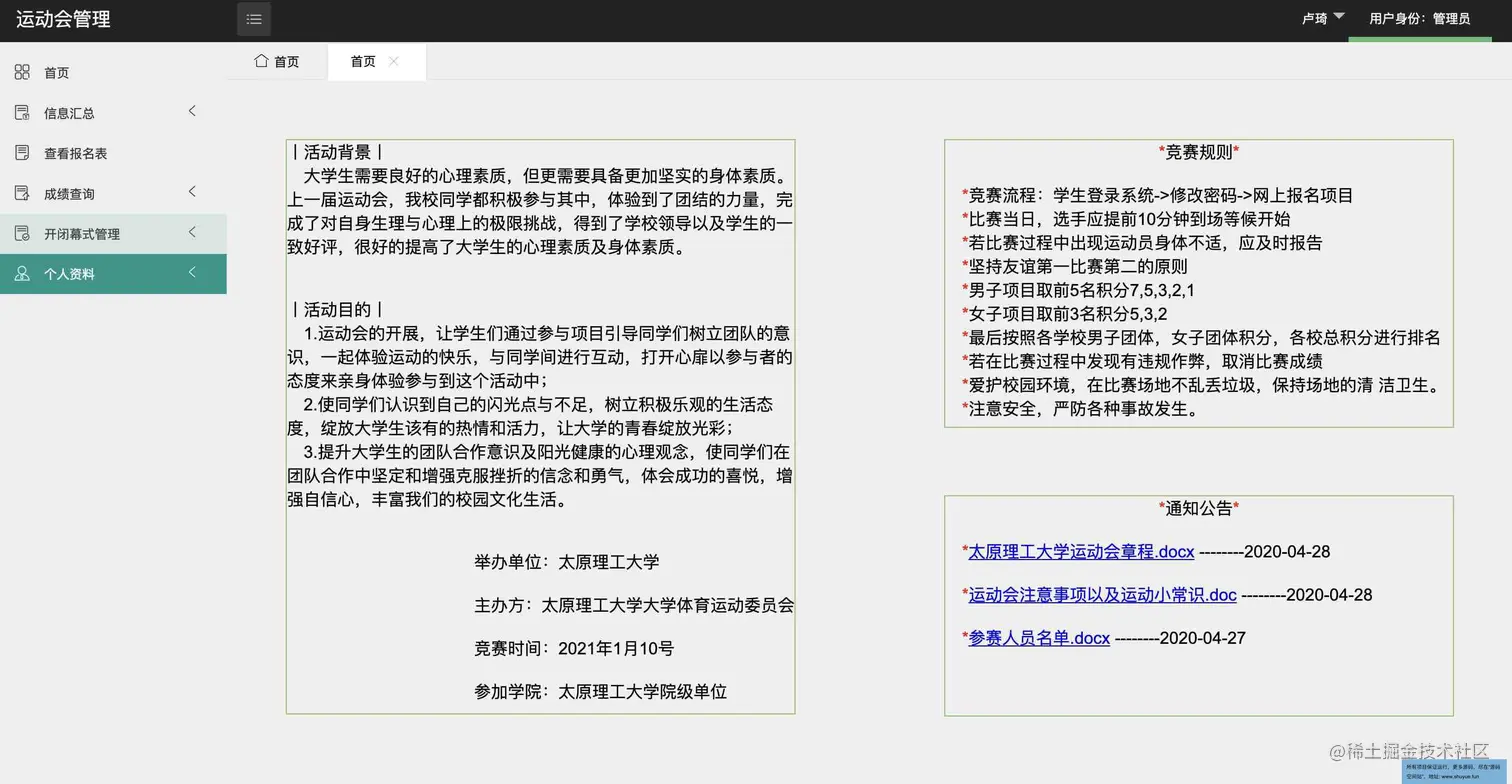This screenshot has height=784, width=1512.
Task: Click the 竞赛流程 rule line
Action: [x=1157, y=195]
